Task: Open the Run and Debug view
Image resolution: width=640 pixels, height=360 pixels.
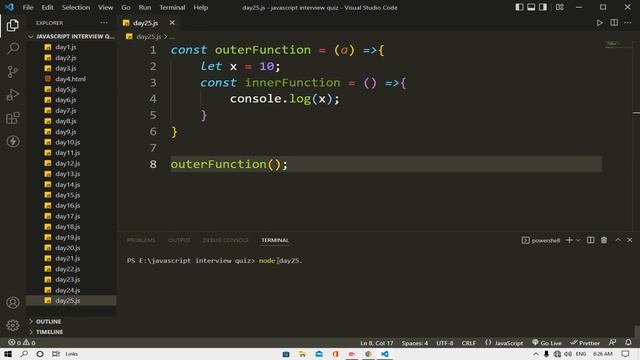Action: click(13, 95)
